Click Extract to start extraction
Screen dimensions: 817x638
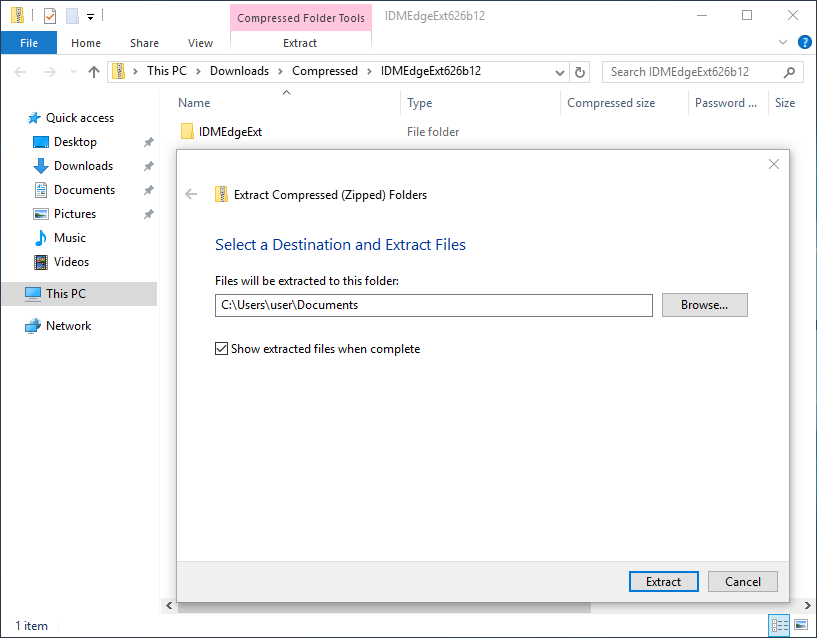pos(663,581)
